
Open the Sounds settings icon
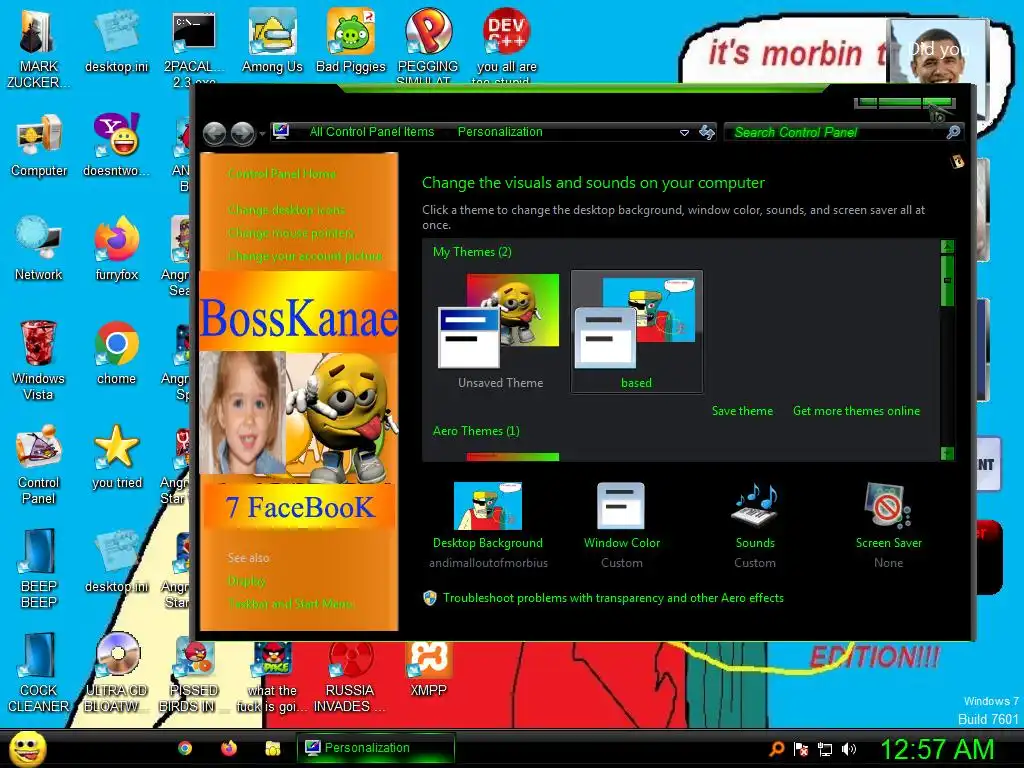755,505
